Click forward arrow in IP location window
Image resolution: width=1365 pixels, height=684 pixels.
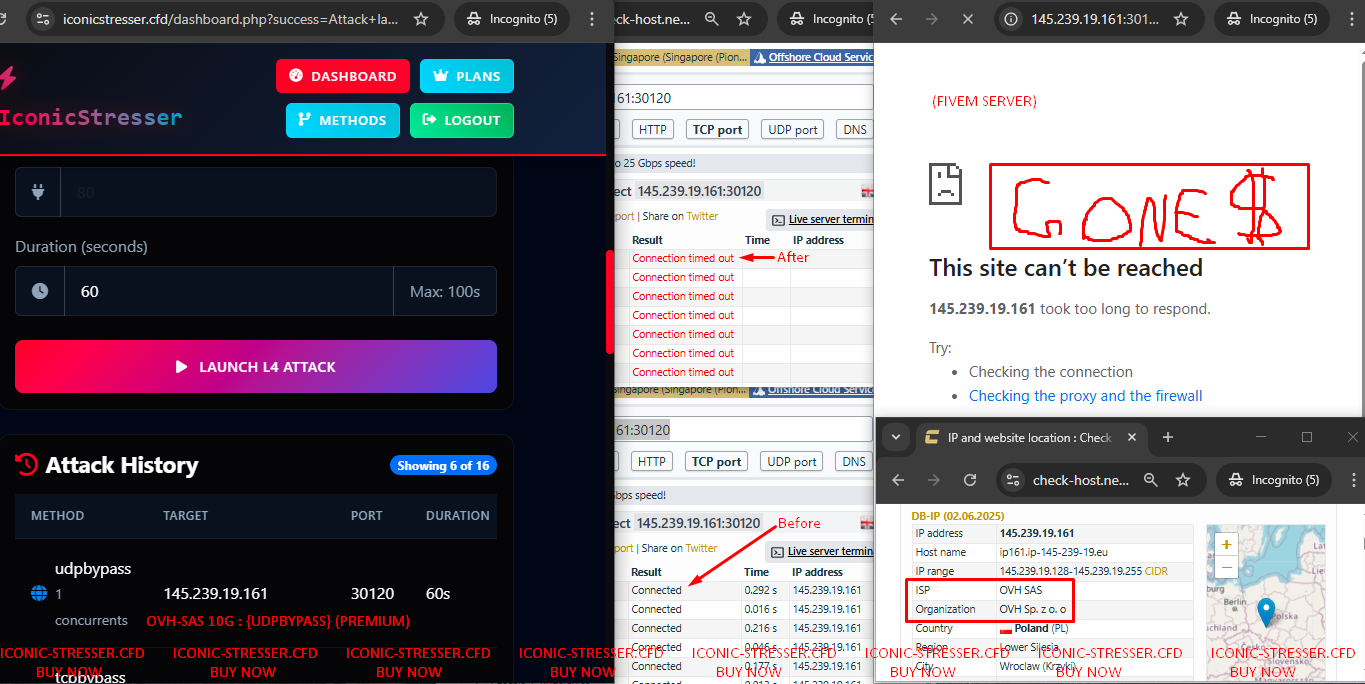pyautogui.click(x=933, y=480)
